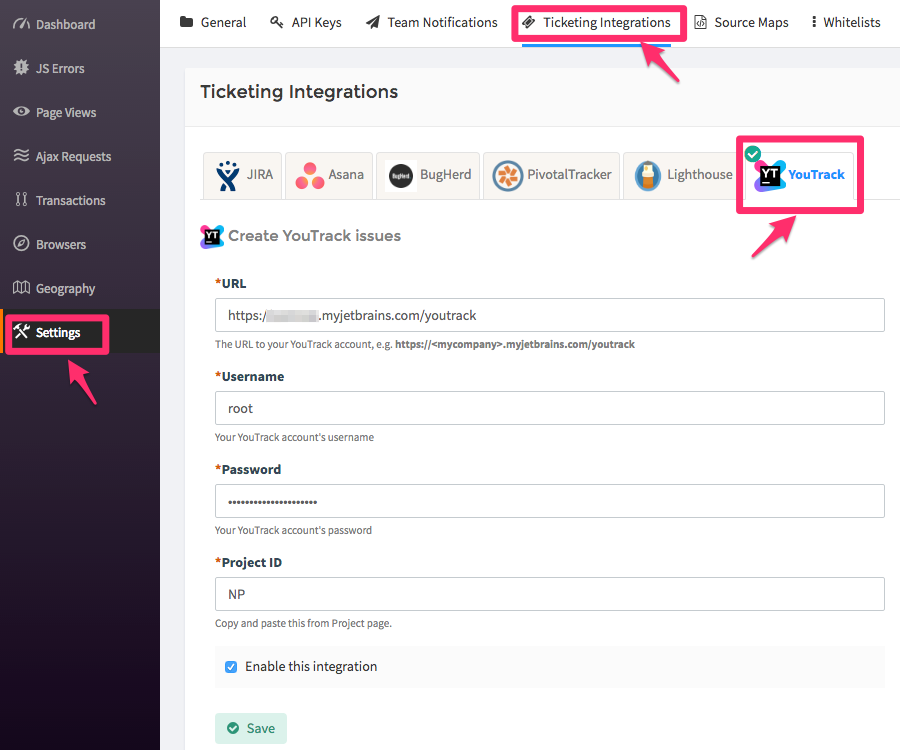Click the Ticketing Integrations ticket icon
Viewport: 900px width, 750px height.
tap(529, 22)
